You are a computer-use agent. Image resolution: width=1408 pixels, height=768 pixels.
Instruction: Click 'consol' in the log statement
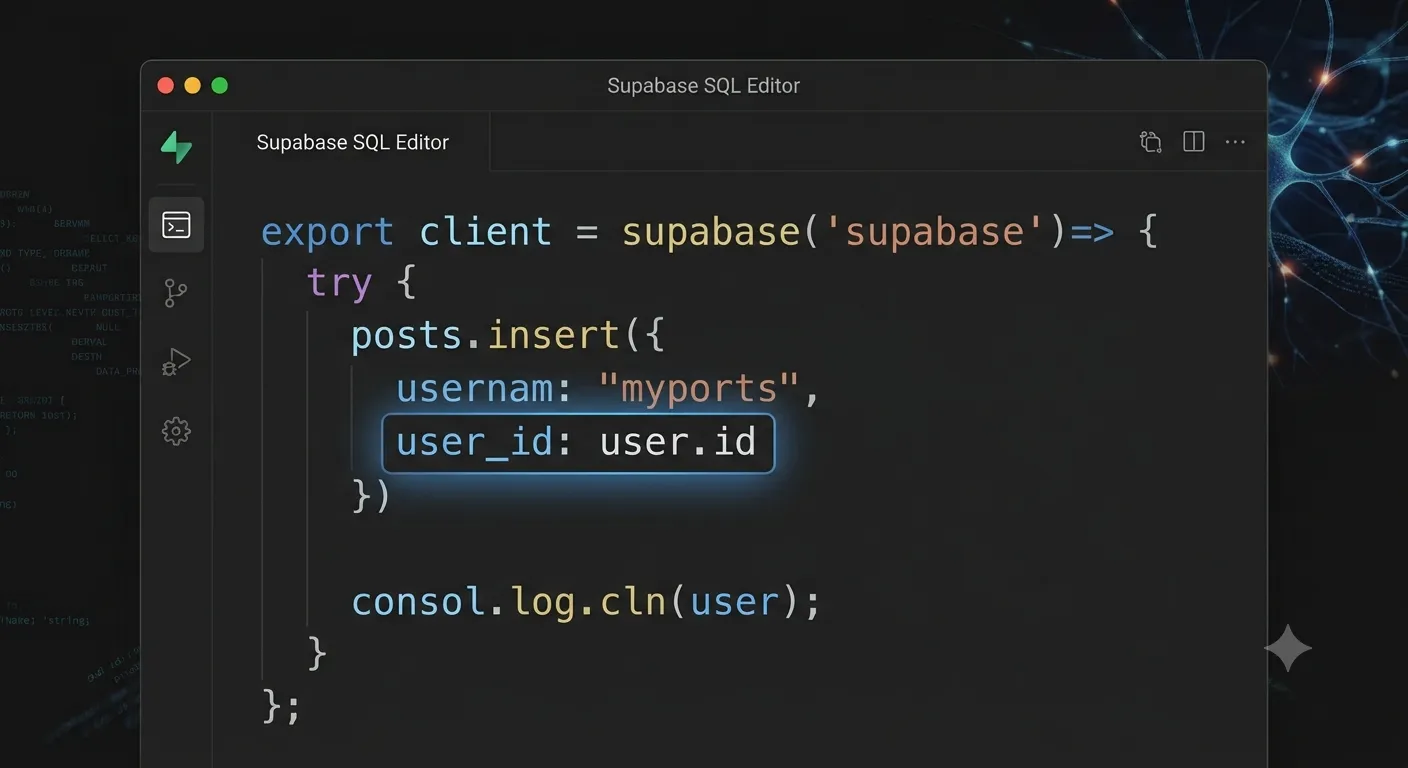(419, 601)
